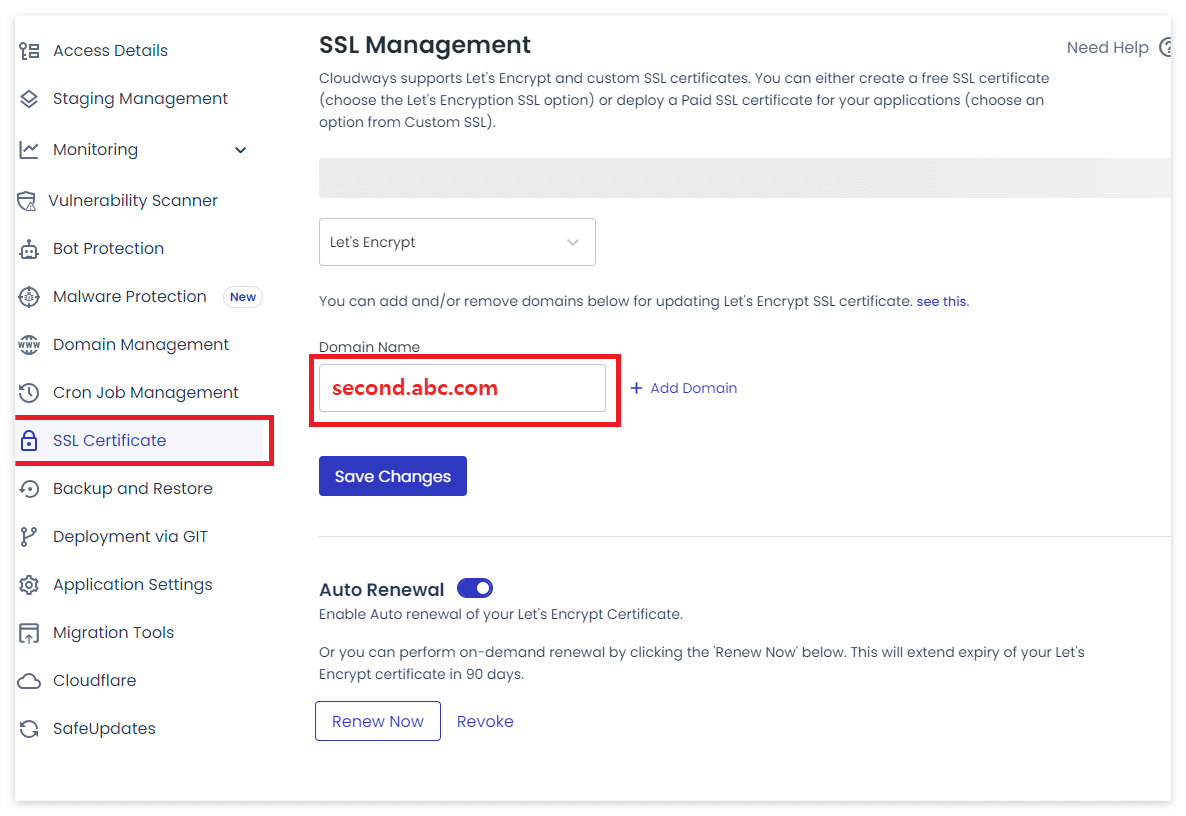
Task: Open Backup and Restore
Action: point(132,489)
